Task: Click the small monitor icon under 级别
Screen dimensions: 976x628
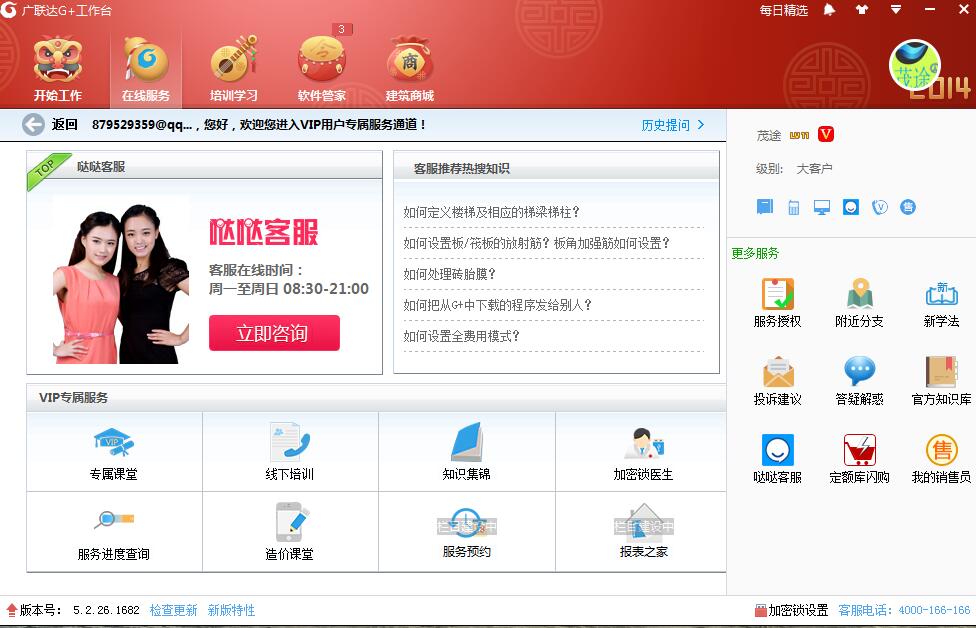Action: point(822,207)
